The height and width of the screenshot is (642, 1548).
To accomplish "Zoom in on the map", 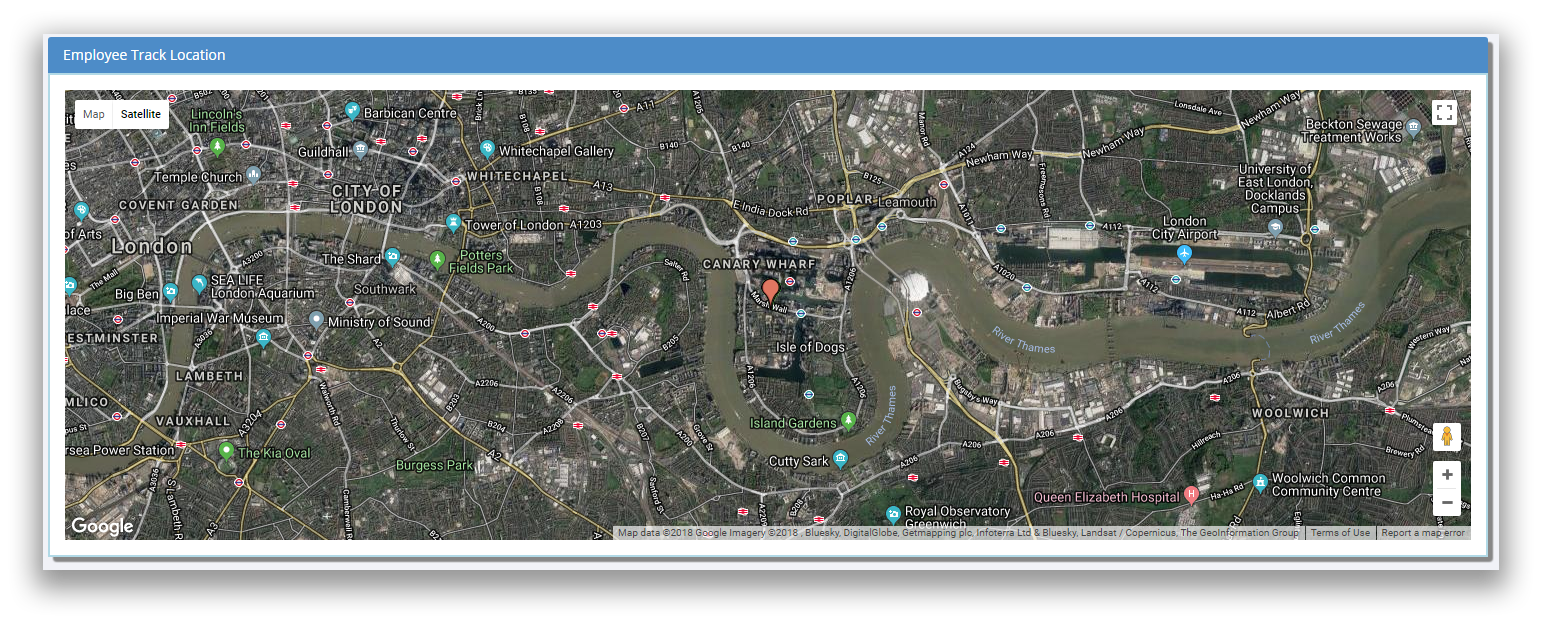I will coord(1446,475).
